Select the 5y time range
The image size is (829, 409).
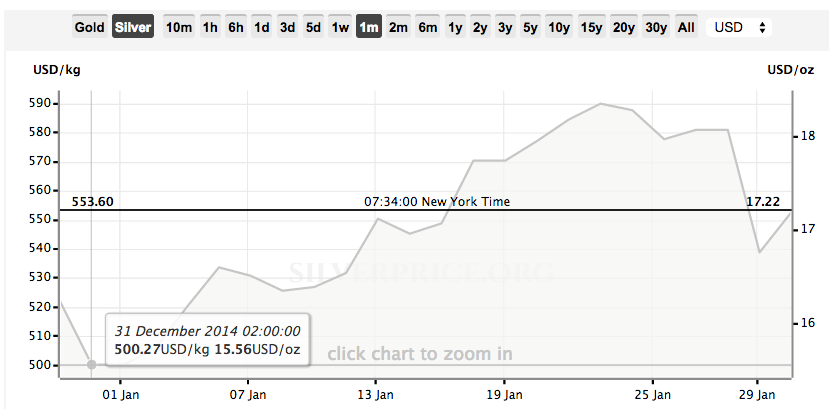[530, 26]
